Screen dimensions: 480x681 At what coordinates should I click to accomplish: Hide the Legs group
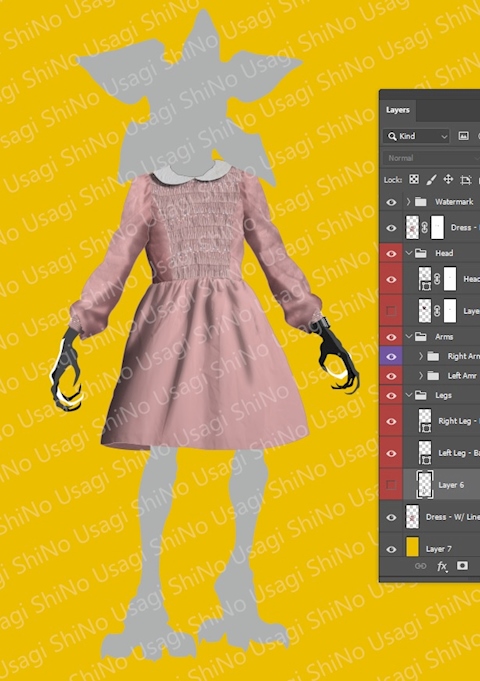coord(391,396)
